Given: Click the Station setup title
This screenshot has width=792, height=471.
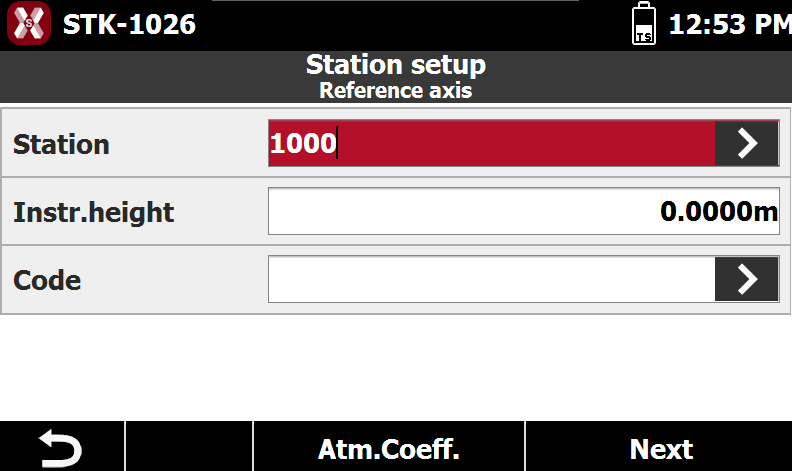Looking at the screenshot, I should (396, 65).
